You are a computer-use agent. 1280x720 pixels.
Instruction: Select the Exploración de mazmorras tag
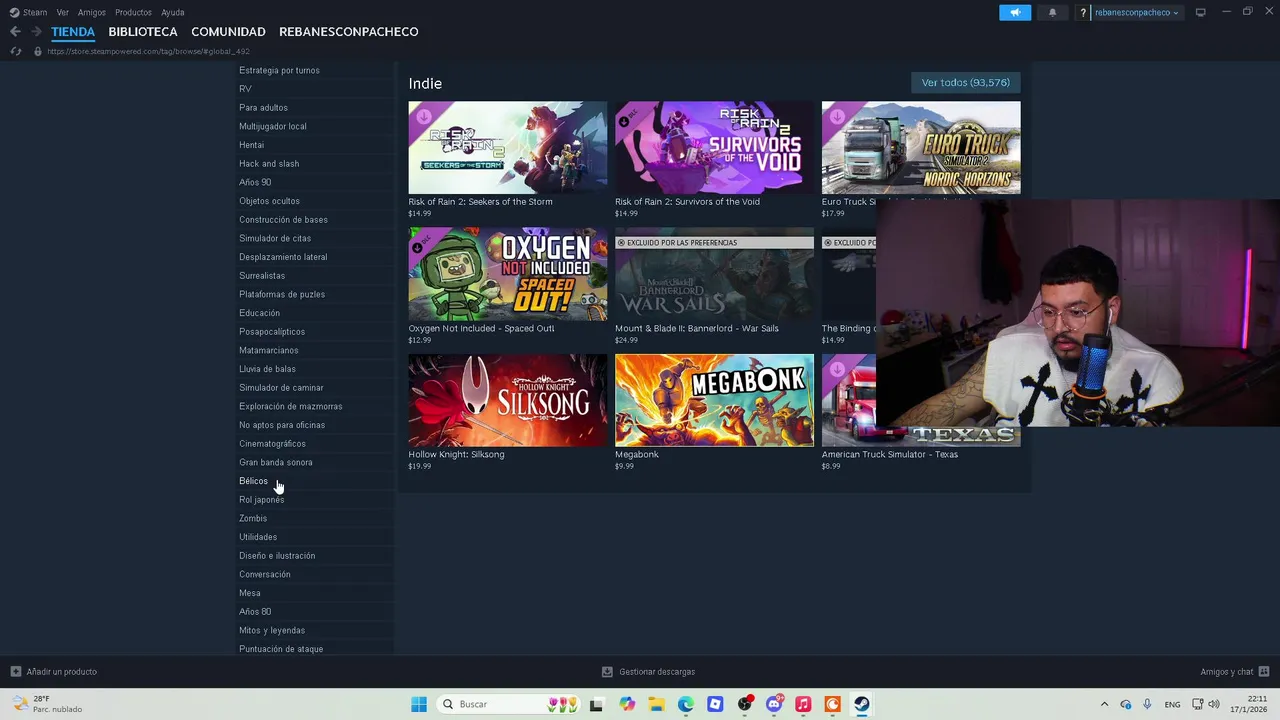[291, 407]
